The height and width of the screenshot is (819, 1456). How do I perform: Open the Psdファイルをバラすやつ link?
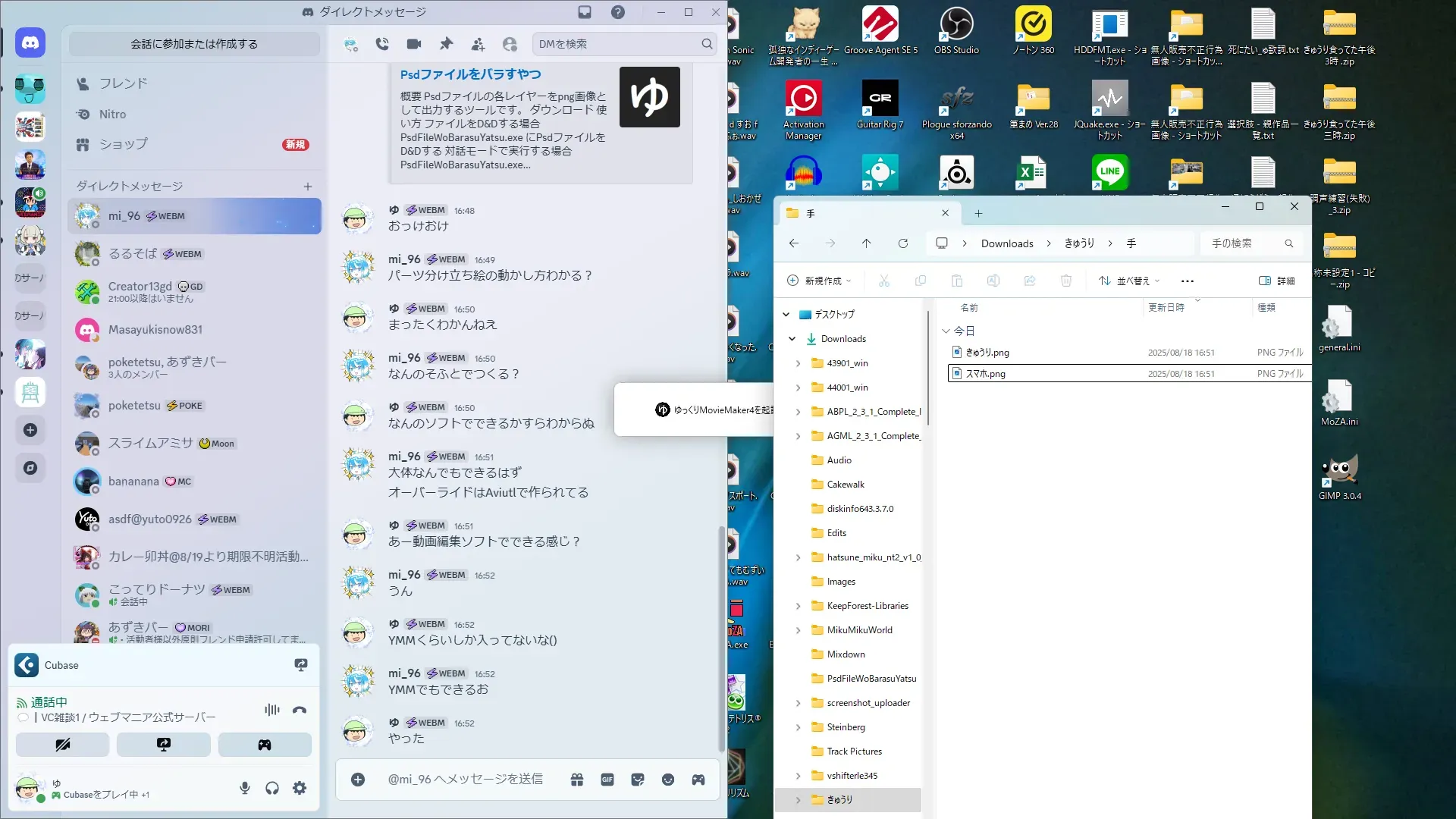coord(470,74)
